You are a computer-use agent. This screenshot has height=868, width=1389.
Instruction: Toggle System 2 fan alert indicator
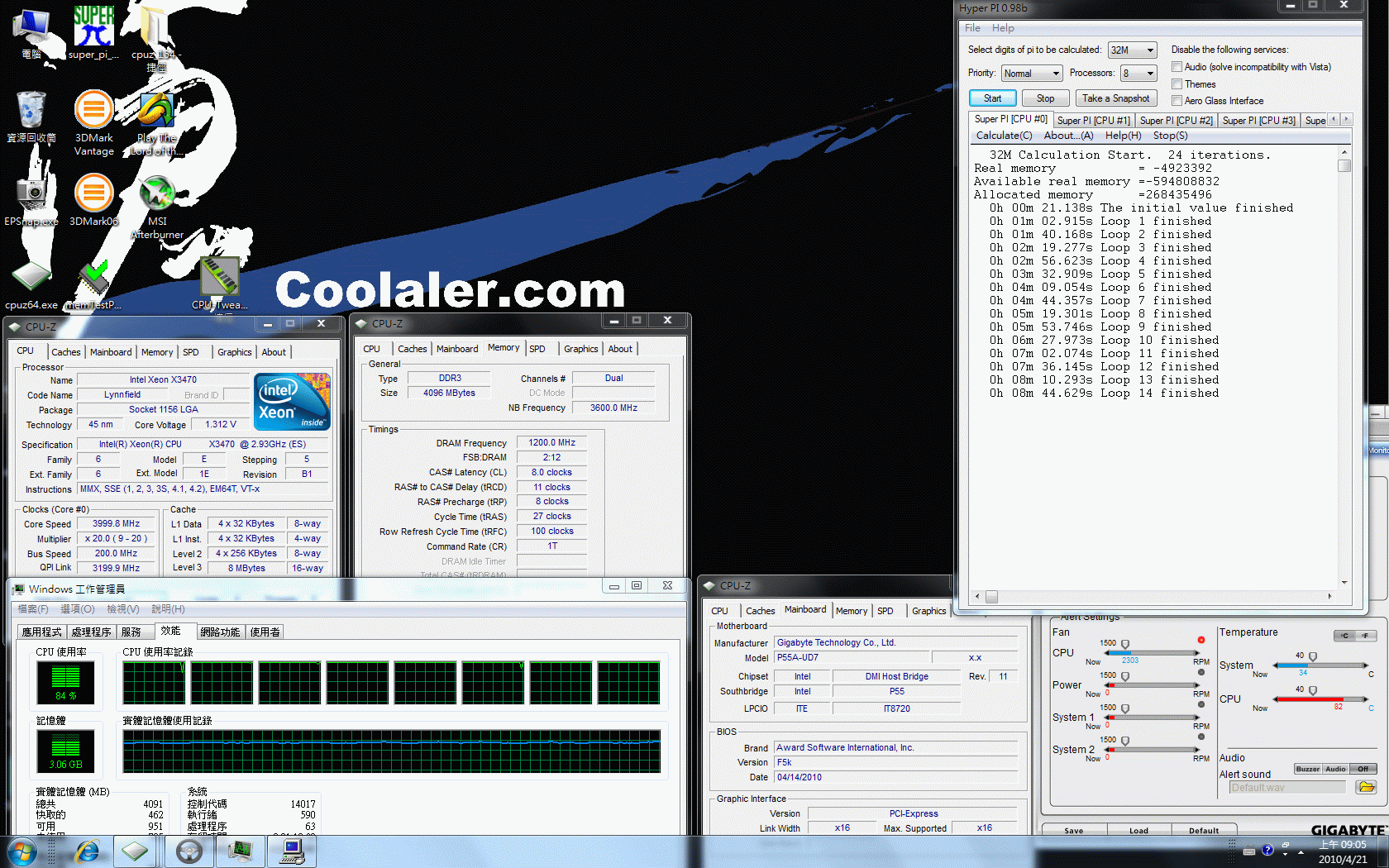click(x=1200, y=737)
